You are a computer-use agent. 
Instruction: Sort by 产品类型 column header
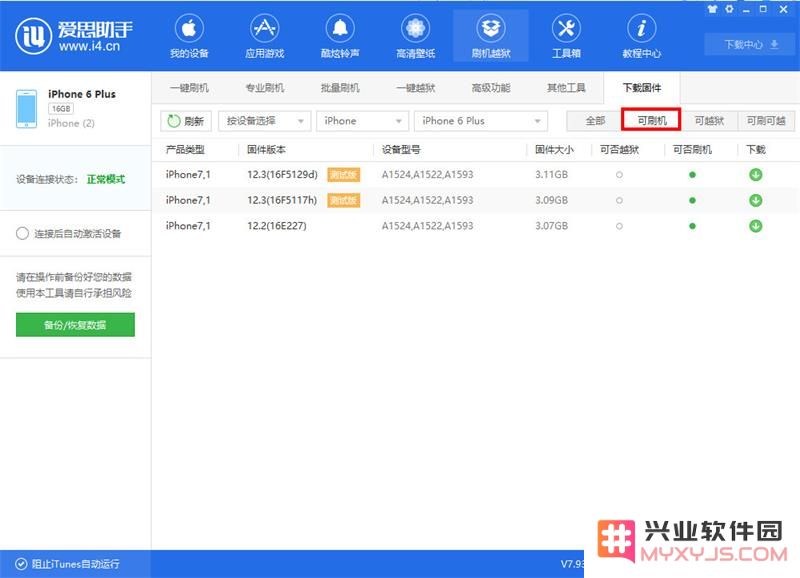tap(185, 149)
